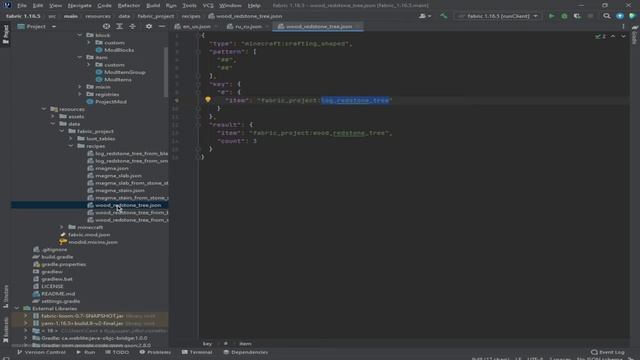Click the Run green play icon
Viewport: 640px width, 360px height.
pos(551,16)
